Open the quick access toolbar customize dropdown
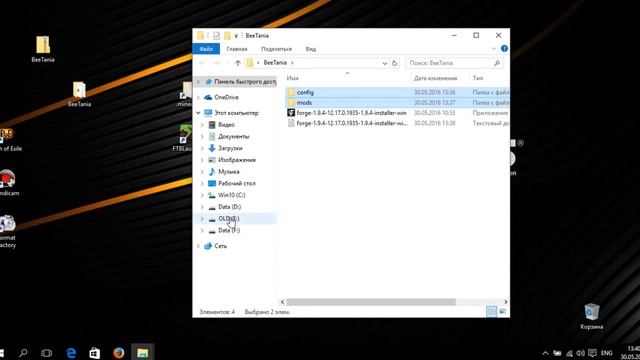640x360 pixels. pos(236,36)
